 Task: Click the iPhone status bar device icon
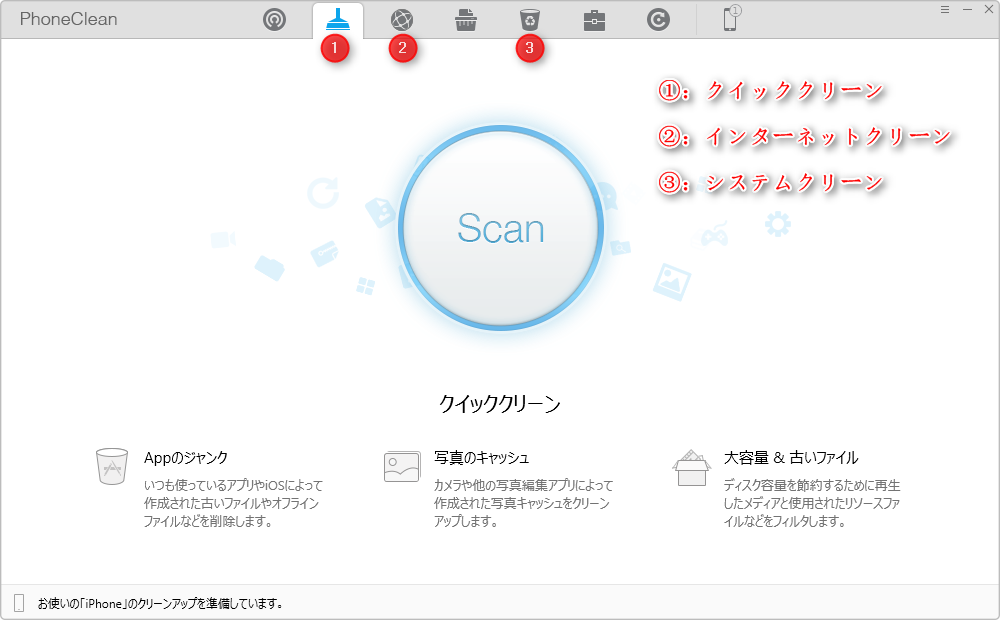(19, 603)
